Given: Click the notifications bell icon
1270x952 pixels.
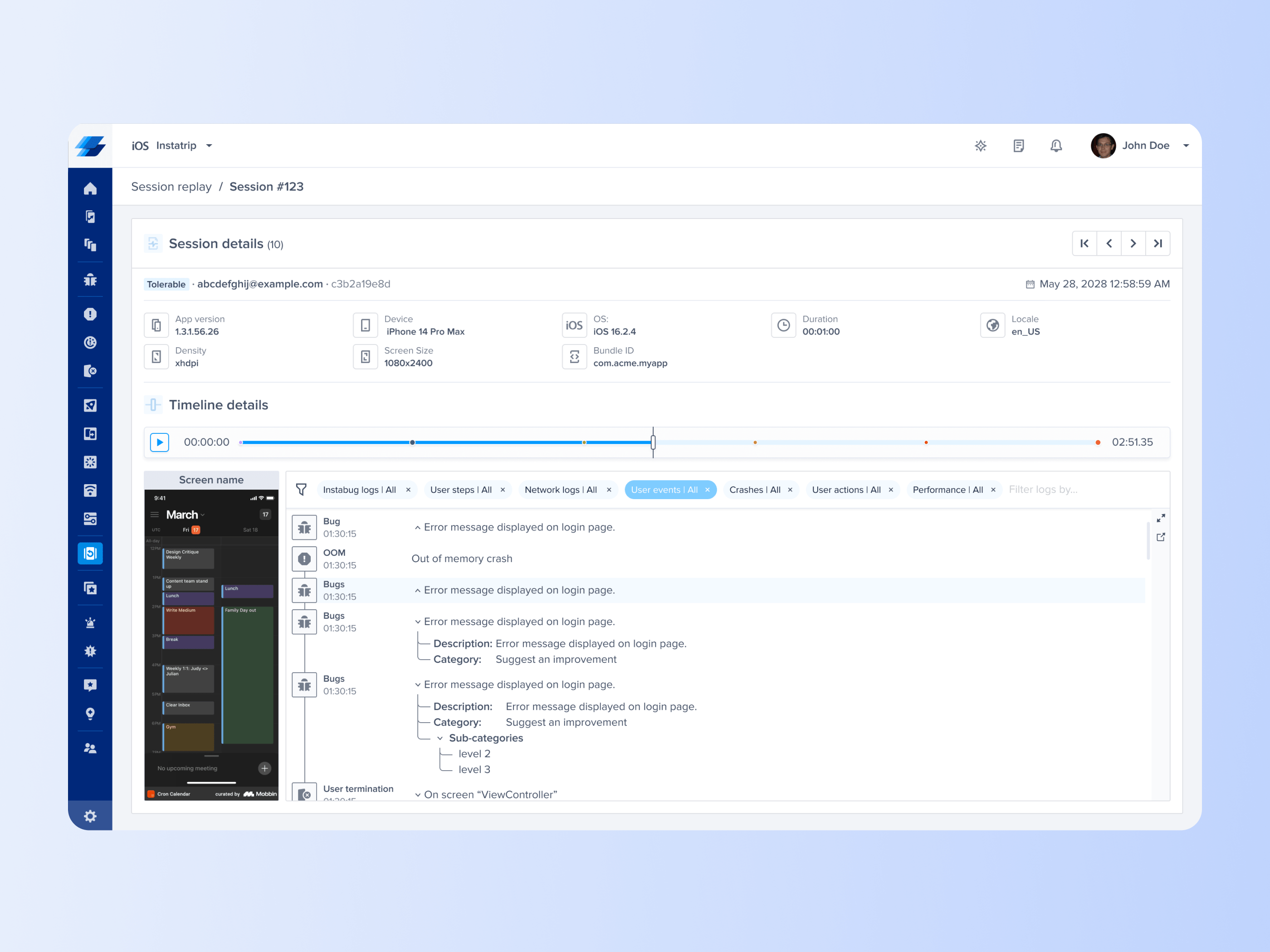Looking at the screenshot, I should click(1056, 146).
